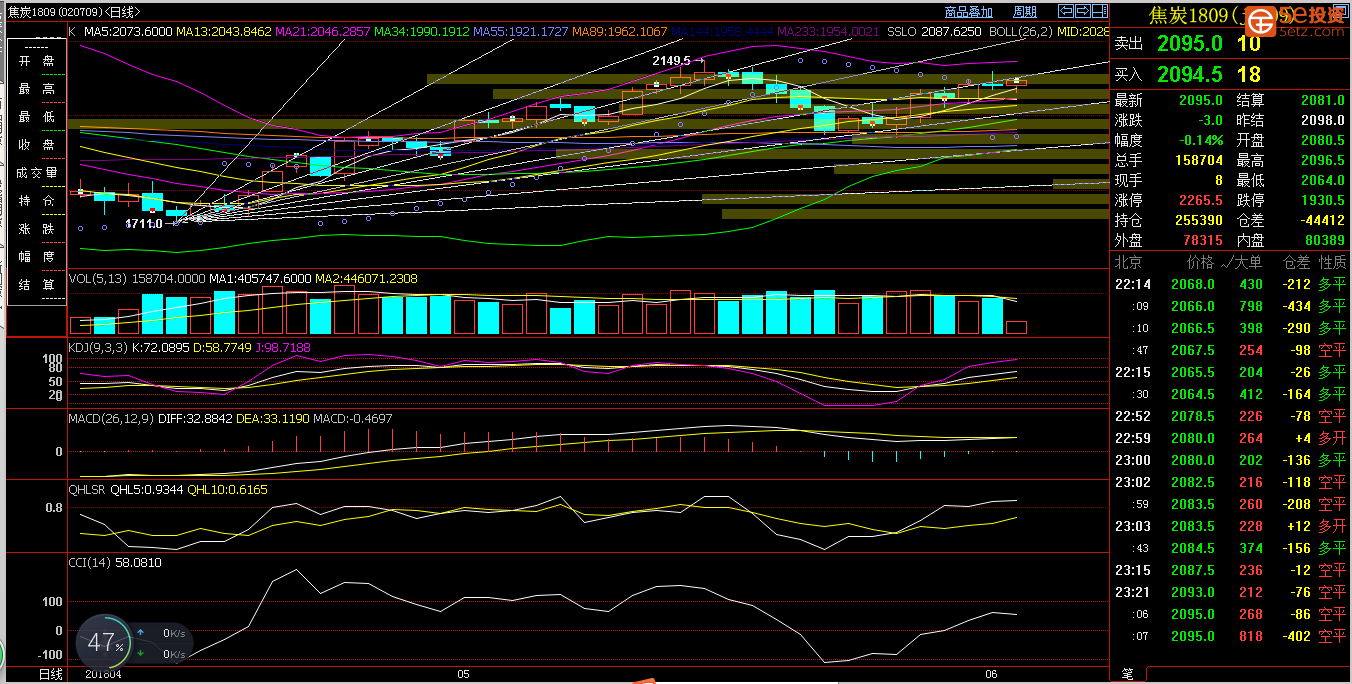This screenshot has height=684, width=1352.
Task: Click the 内盘 80389 value
Action: [x=1325, y=240]
